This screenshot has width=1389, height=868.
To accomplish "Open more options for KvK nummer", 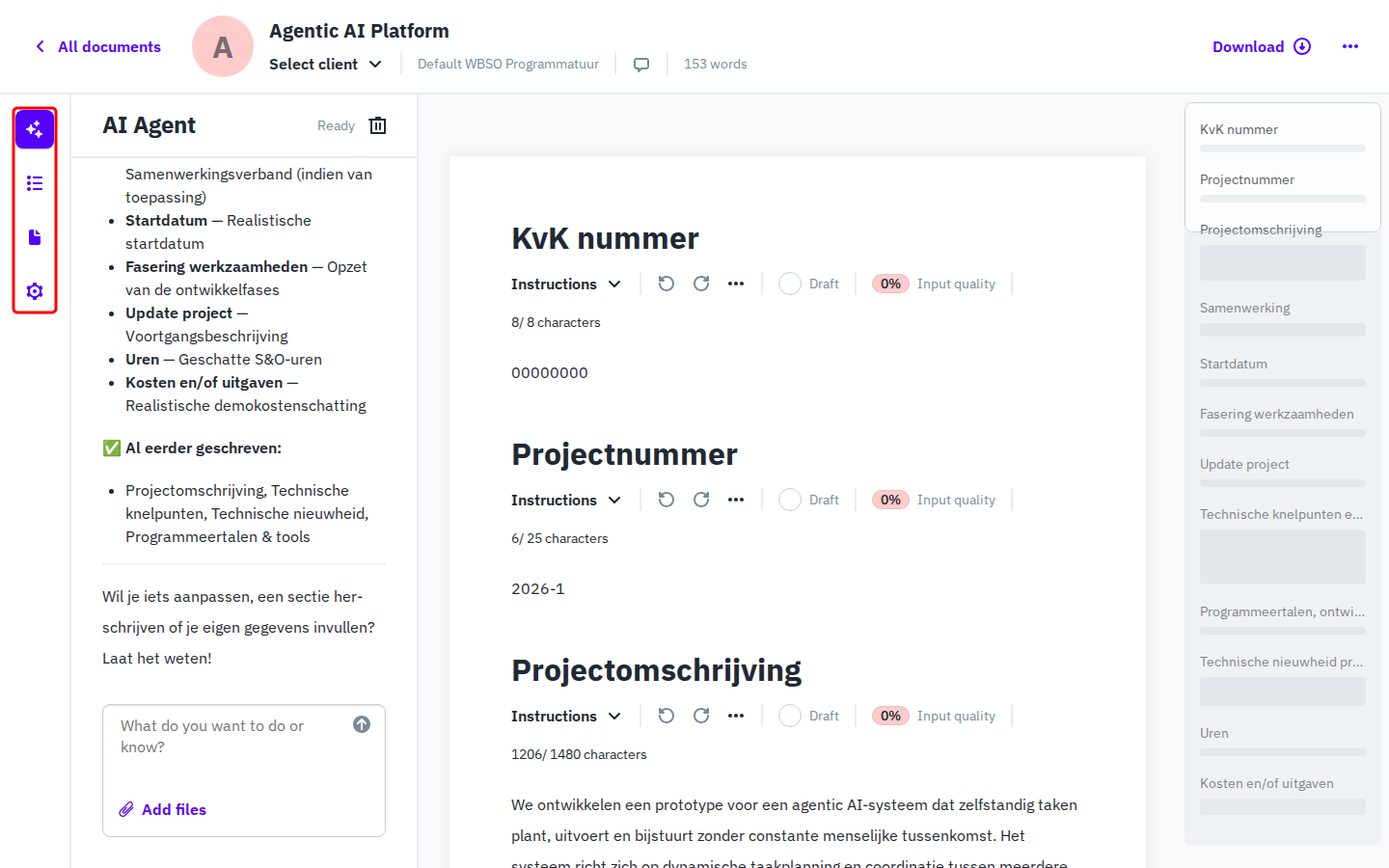I will 736,284.
